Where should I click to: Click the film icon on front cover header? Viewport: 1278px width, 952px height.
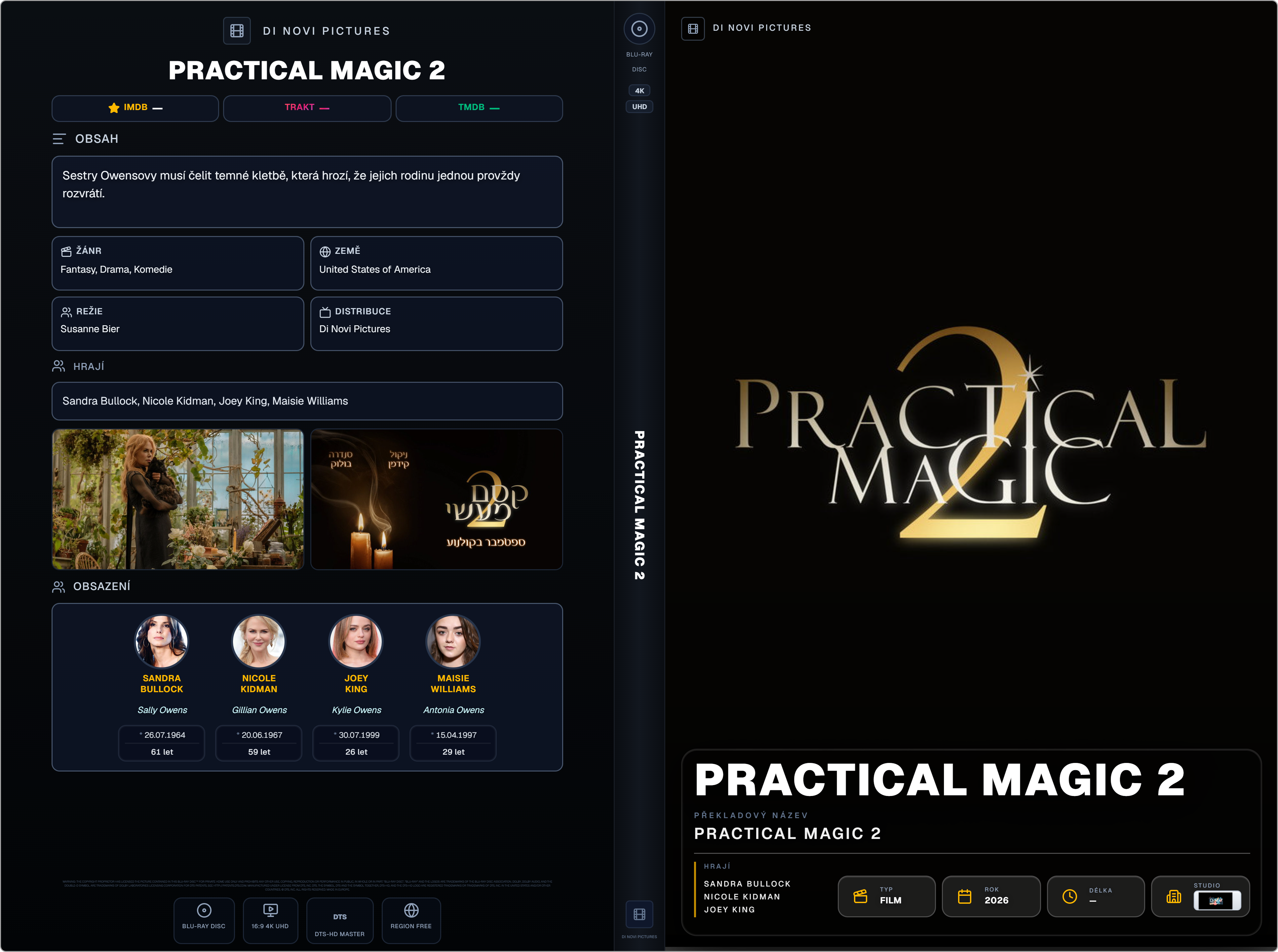pyautogui.click(x=693, y=28)
